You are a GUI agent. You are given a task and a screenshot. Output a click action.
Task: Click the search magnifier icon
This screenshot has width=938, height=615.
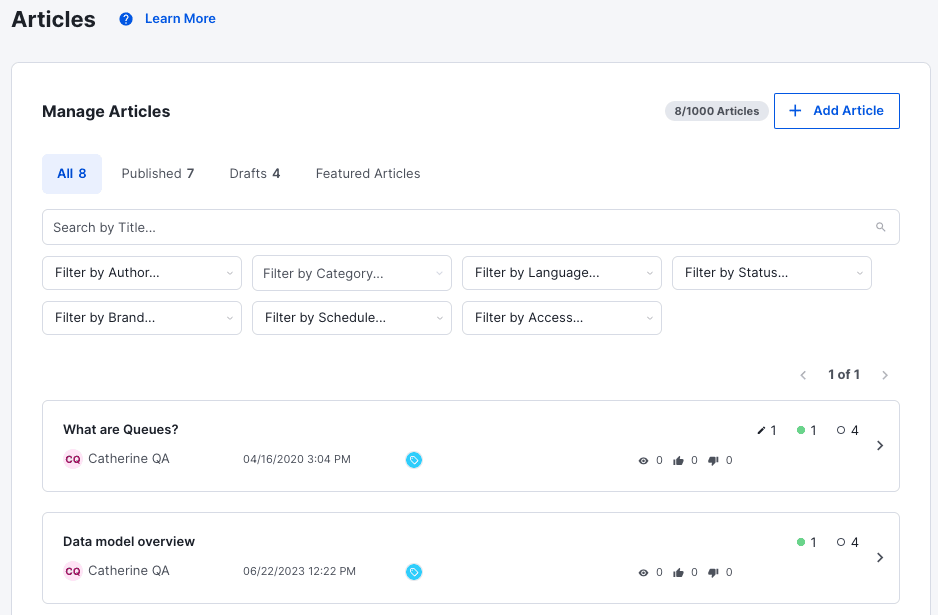pos(880,227)
